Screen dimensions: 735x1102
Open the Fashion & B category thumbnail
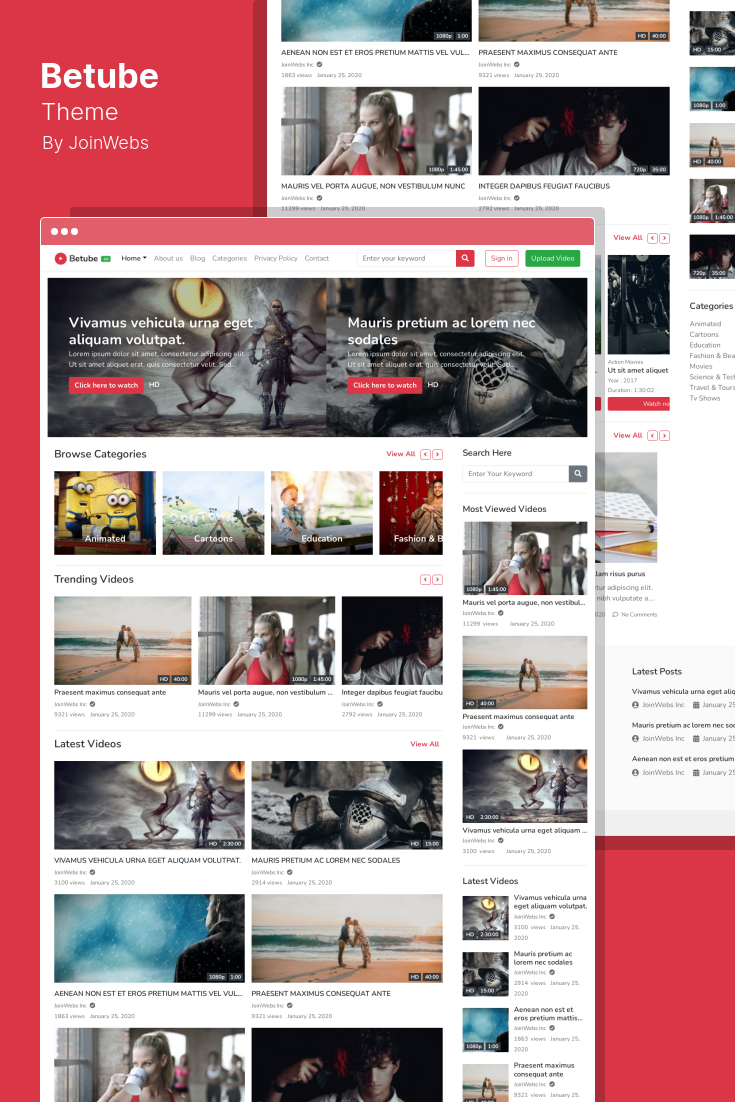411,513
